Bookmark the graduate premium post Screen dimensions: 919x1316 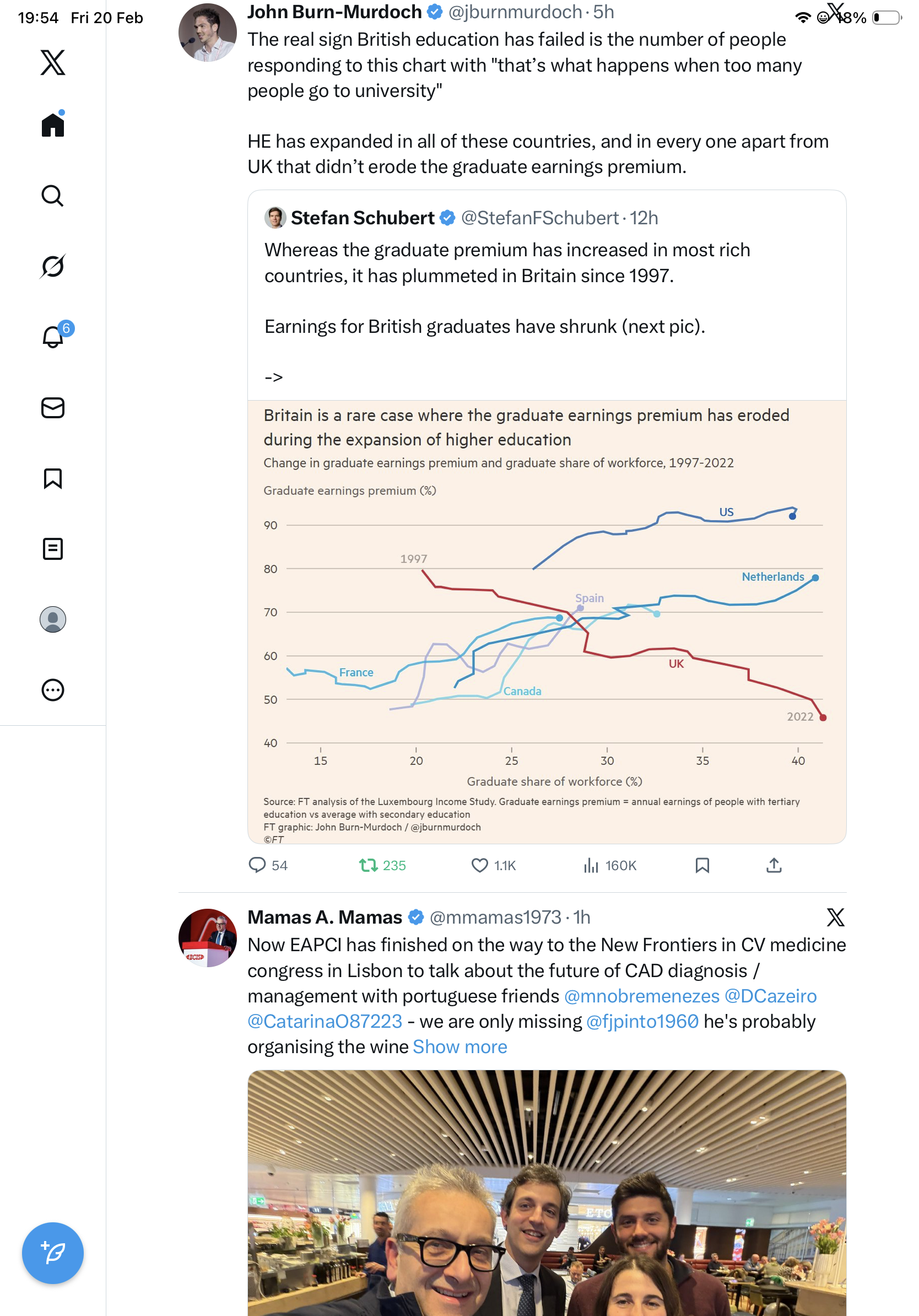tap(702, 865)
